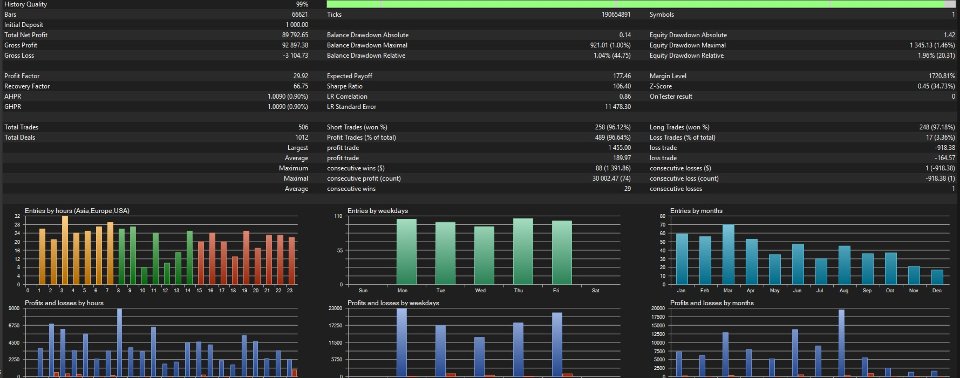Select the Loss Trades (% of total) label
The image size is (960, 378).
coord(682,138)
